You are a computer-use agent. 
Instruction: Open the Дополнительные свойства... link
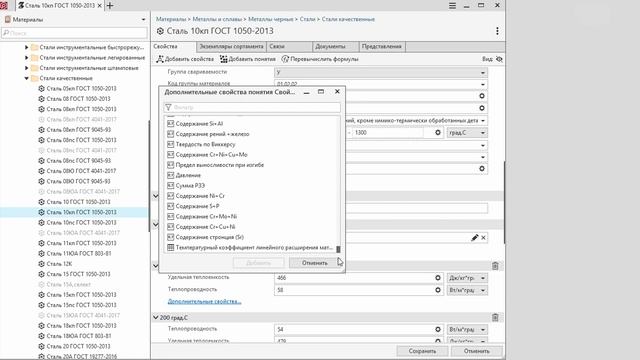click(204, 302)
